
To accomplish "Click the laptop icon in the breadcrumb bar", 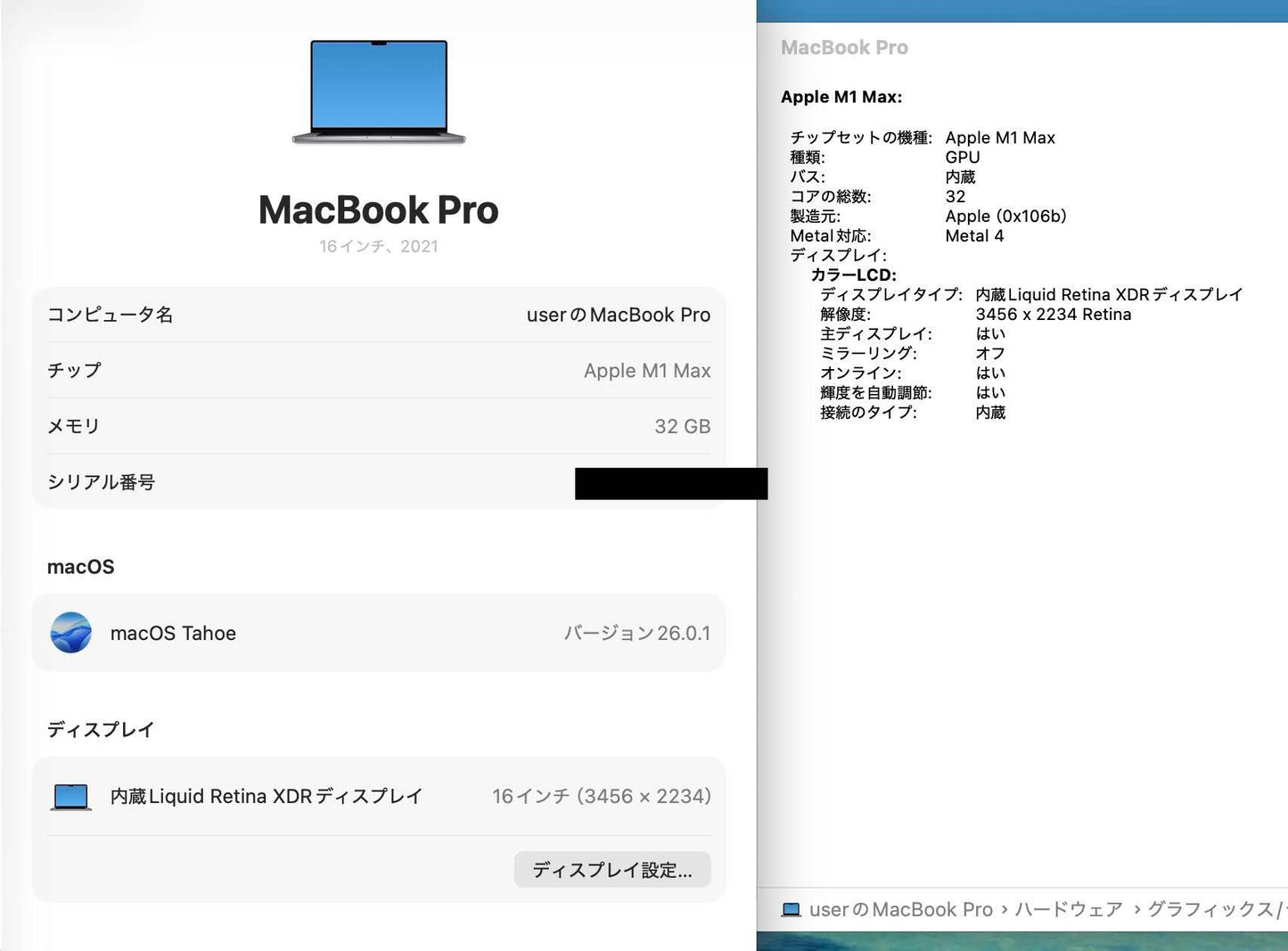I will tap(791, 909).
